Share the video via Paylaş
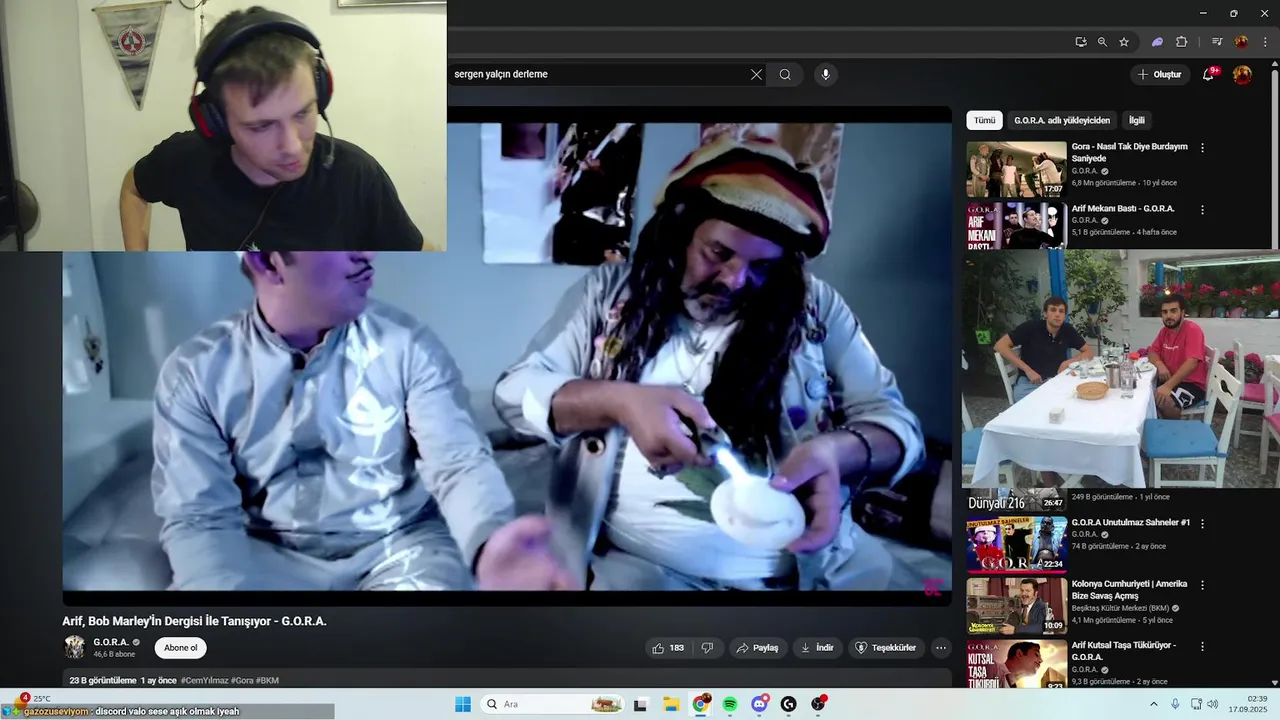 (x=758, y=648)
